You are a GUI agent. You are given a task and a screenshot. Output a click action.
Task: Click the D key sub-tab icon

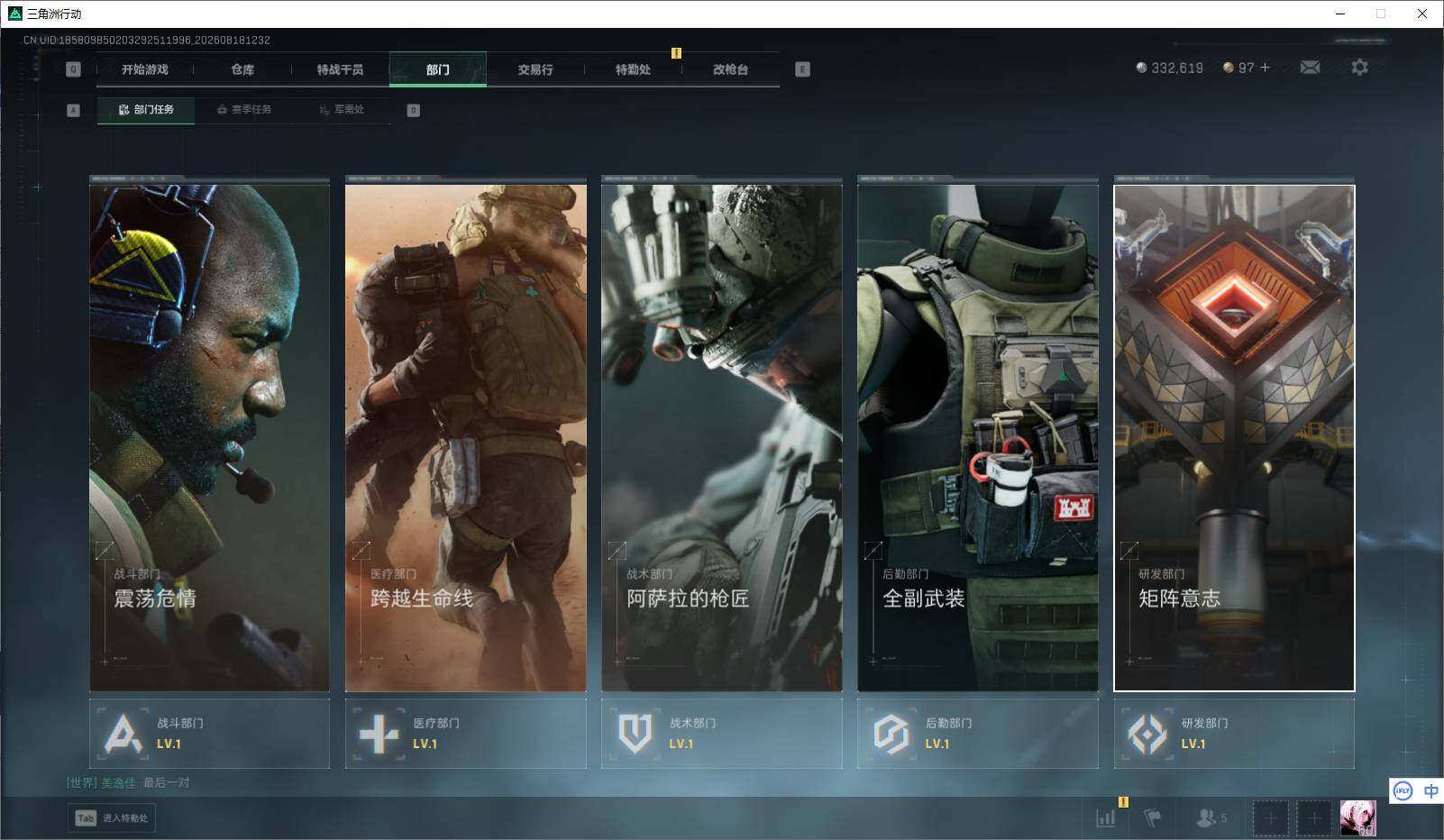[x=414, y=110]
